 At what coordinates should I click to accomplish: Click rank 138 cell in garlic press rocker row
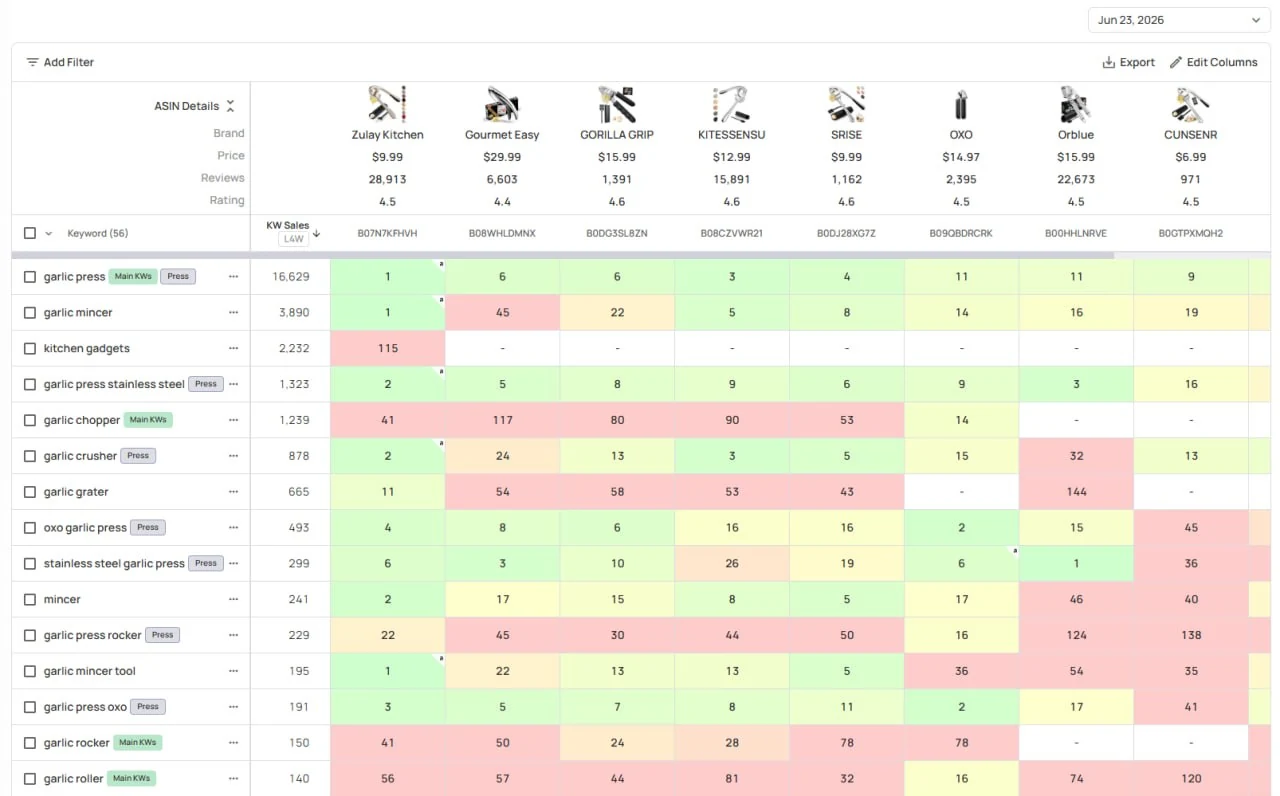(x=1191, y=635)
